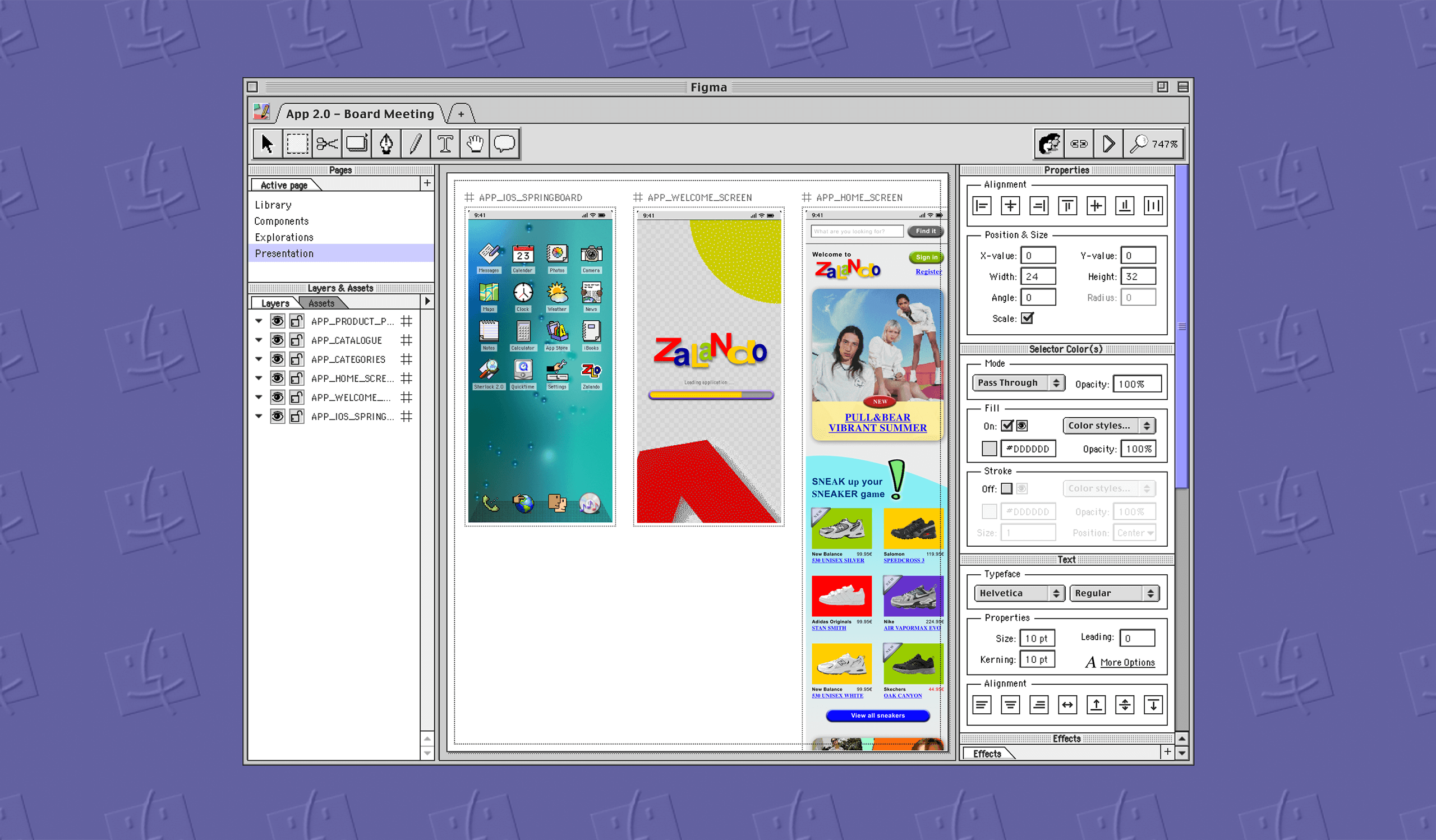The width and height of the screenshot is (1436, 840).
Task: Click the Play presentation icon
Action: (1108, 144)
